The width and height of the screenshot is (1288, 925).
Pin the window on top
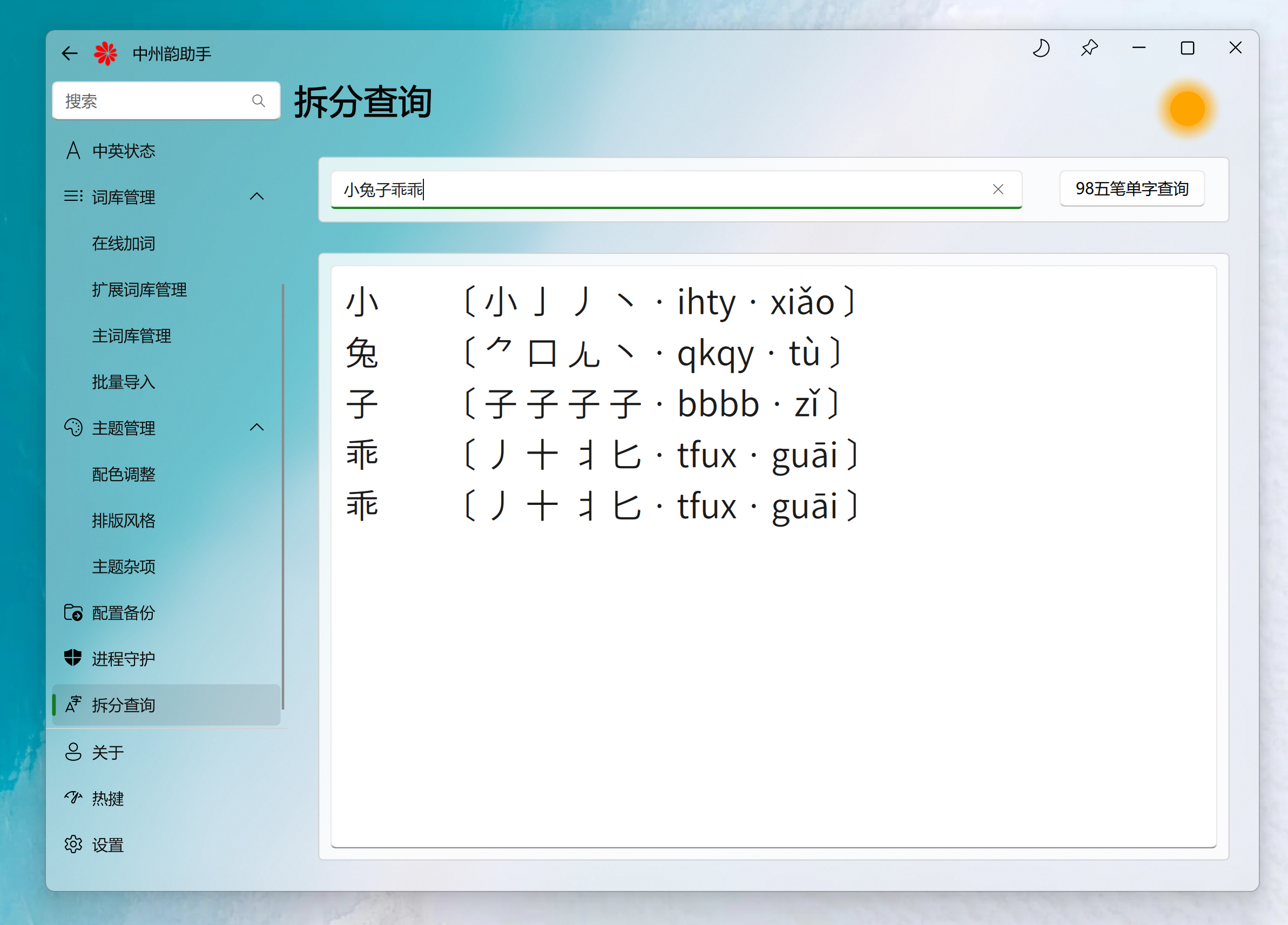[x=1089, y=49]
